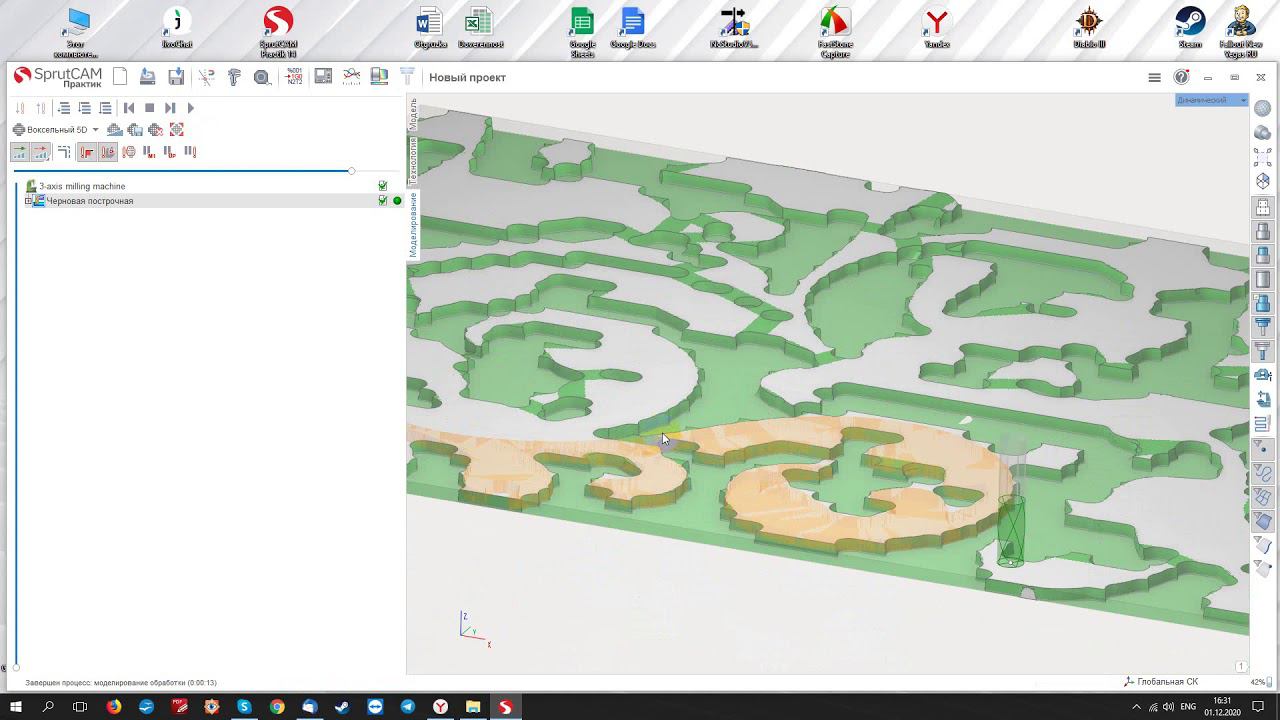Open the toolpath graph icon
This screenshot has width=1280, height=720.
[351, 77]
